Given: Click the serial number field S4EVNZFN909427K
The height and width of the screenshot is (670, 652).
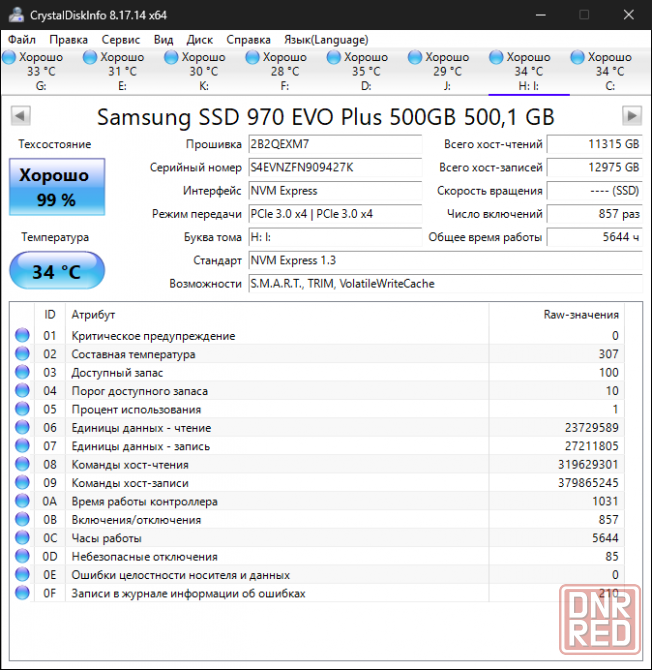Looking at the screenshot, I should click(335, 167).
